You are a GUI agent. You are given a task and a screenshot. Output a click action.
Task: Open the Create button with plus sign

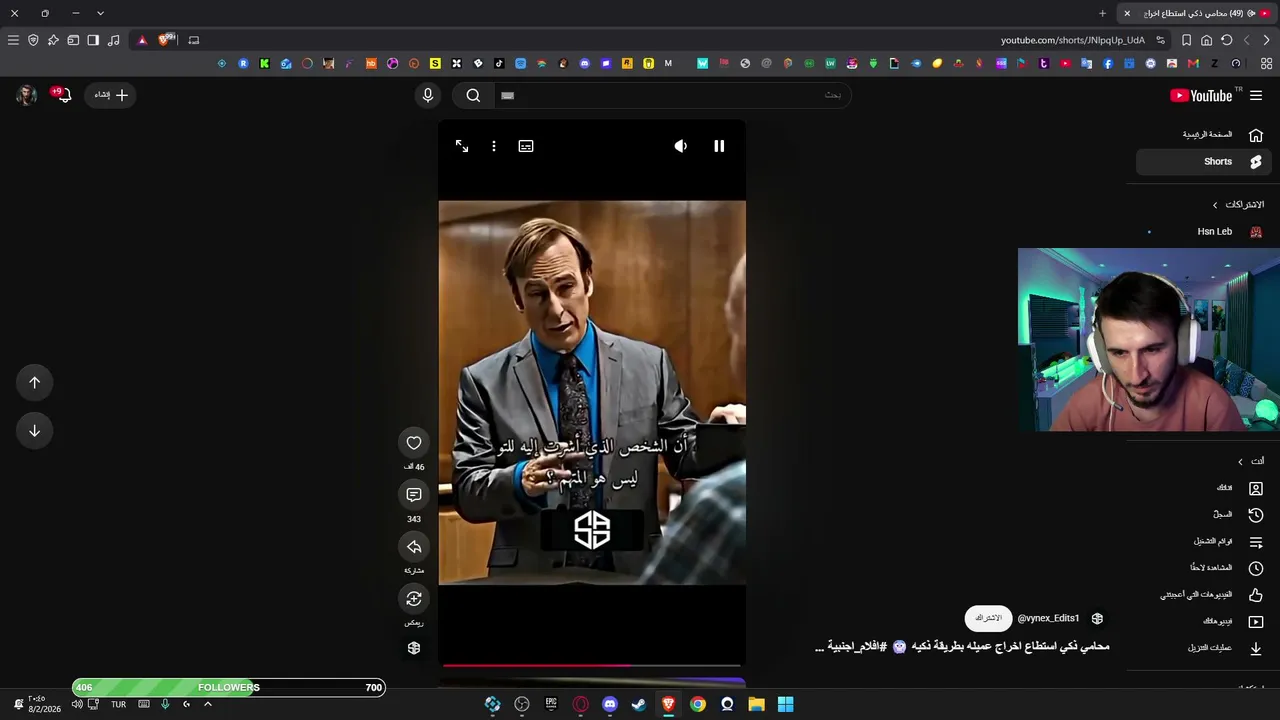(x=111, y=95)
